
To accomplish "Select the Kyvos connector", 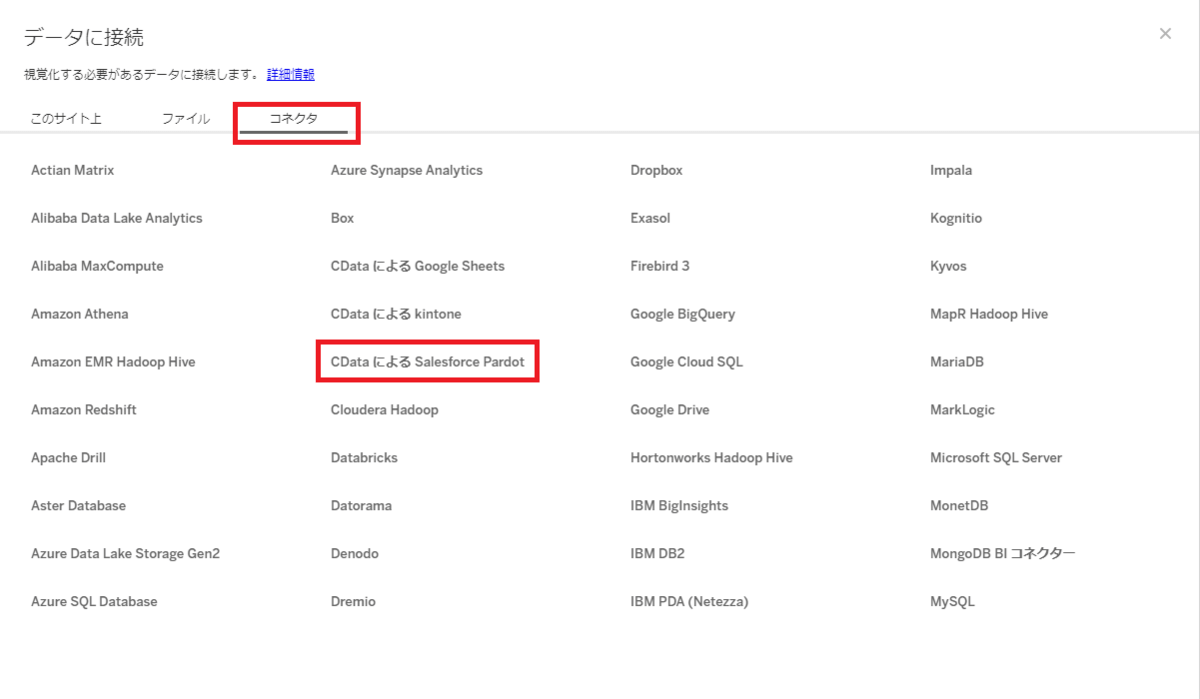I will (x=949, y=266).
